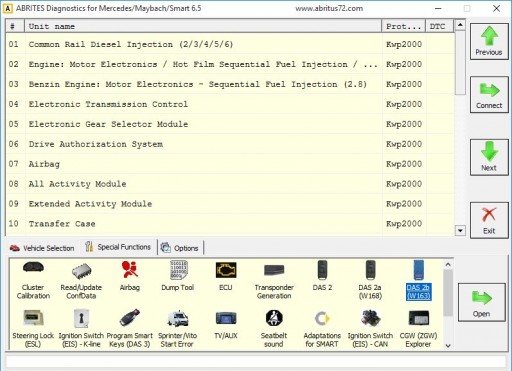Click the # column header
This screenshot has width=512, height=371.
tap(15, 26)
